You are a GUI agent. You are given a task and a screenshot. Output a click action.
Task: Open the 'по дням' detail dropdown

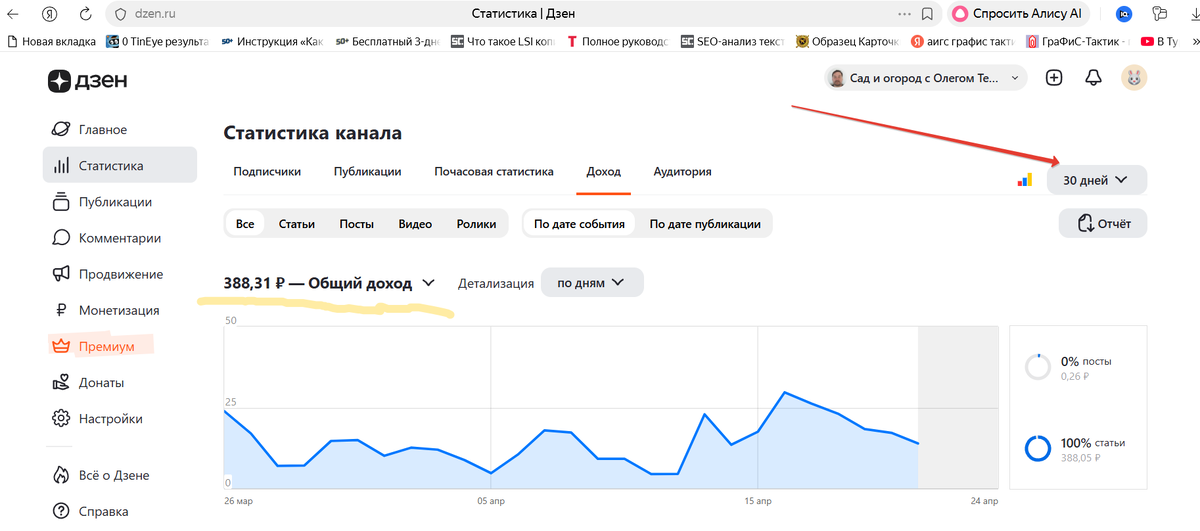(592, 283)
